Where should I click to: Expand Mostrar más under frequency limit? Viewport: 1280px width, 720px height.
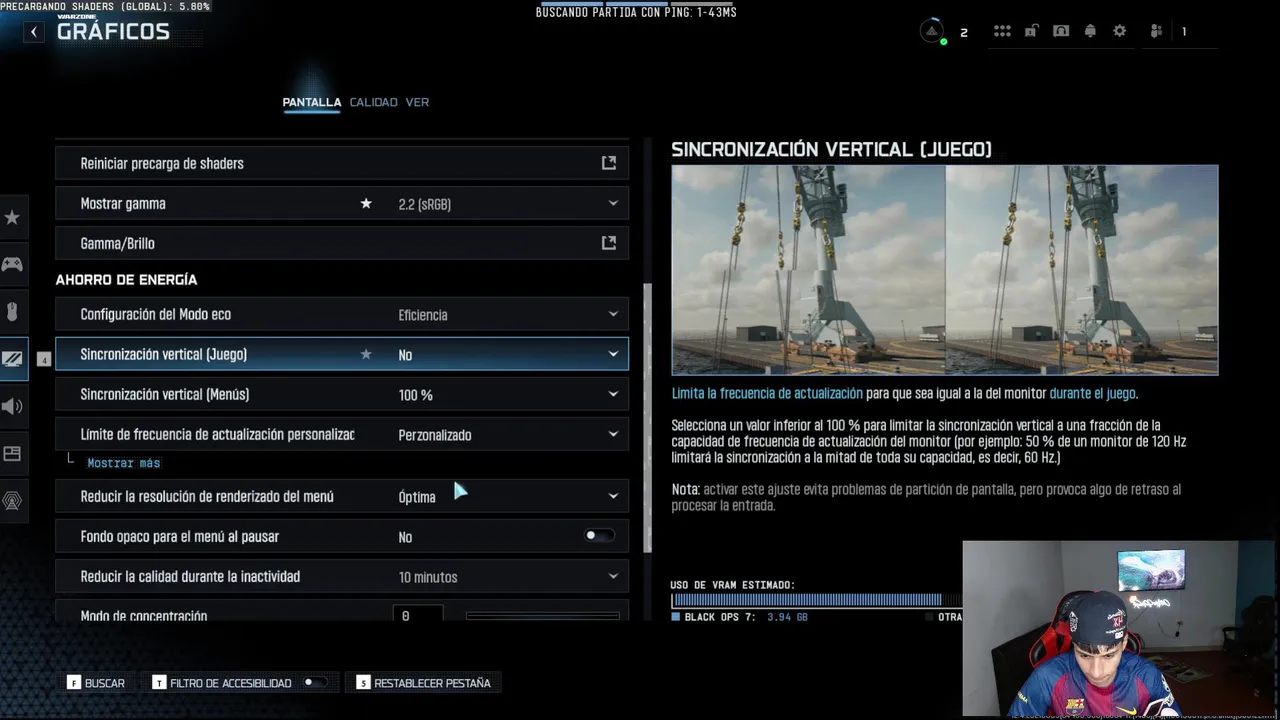coord(124,463)
